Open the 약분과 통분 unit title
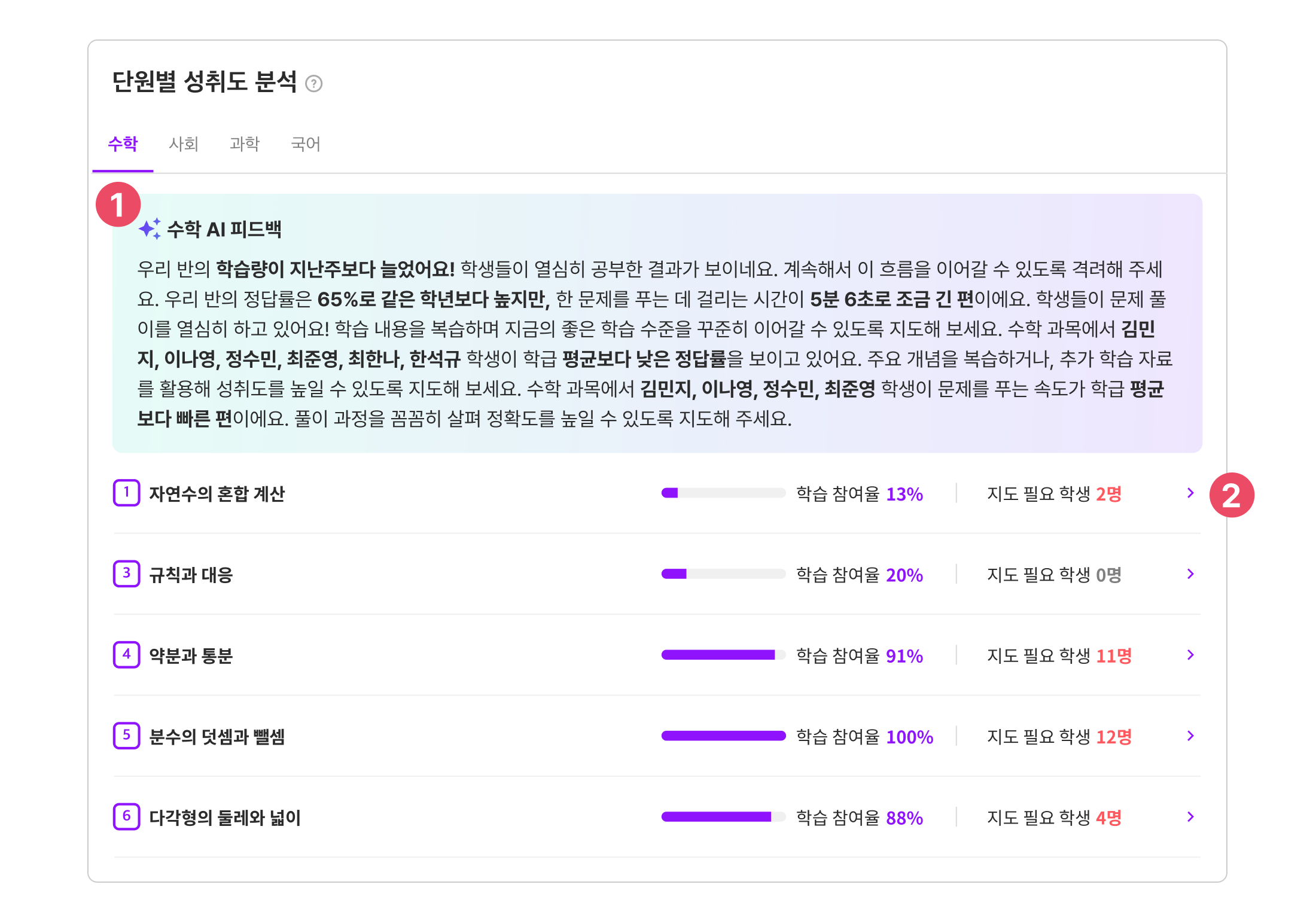The image size is (1316, 921). (191, 656)
